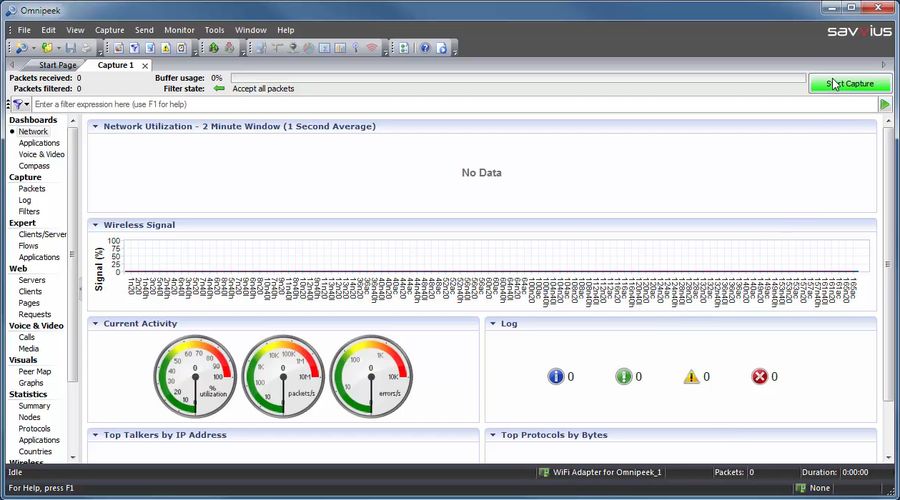Open Peer Map under Visuals
900x500 pixels.
coord(34,371)
